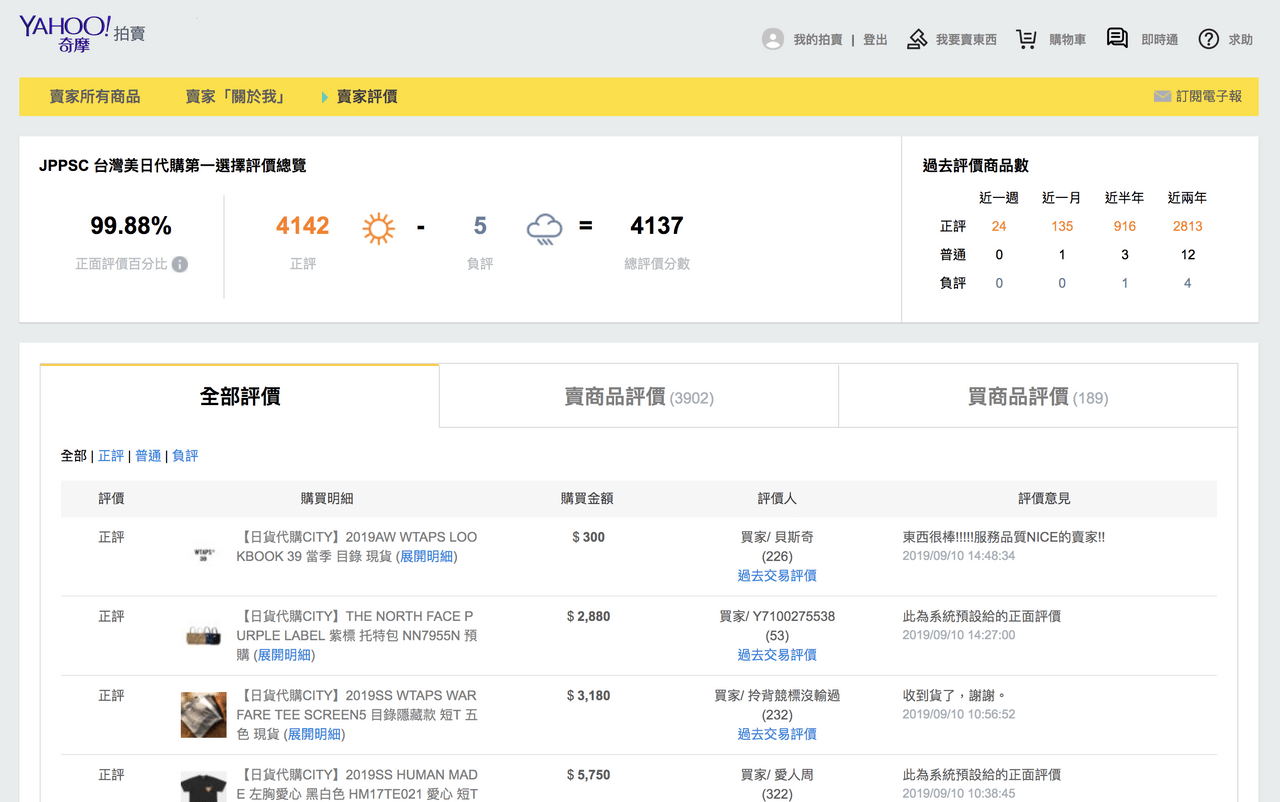Switch to the 全部評價 tab
1280x802 pixels.
(240, 396)
